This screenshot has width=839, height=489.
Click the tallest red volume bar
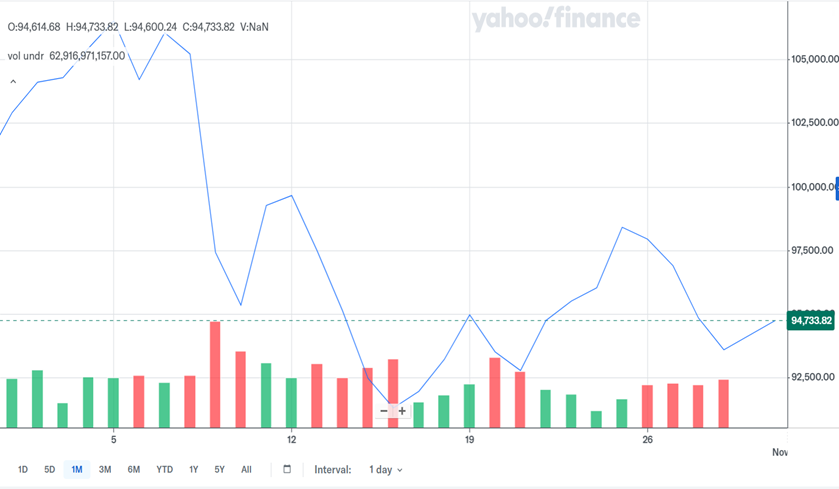(214, 374)
